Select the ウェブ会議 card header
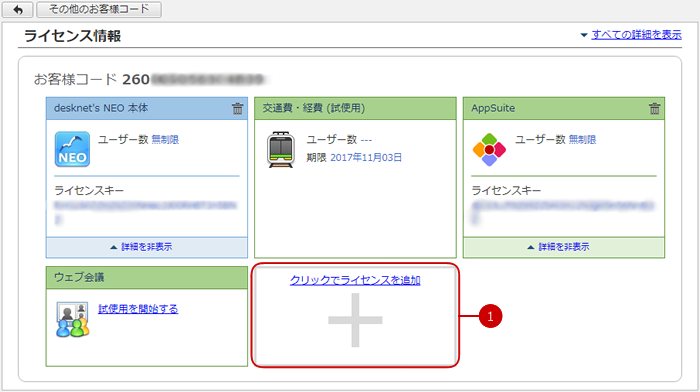 (x=147, y=278)
